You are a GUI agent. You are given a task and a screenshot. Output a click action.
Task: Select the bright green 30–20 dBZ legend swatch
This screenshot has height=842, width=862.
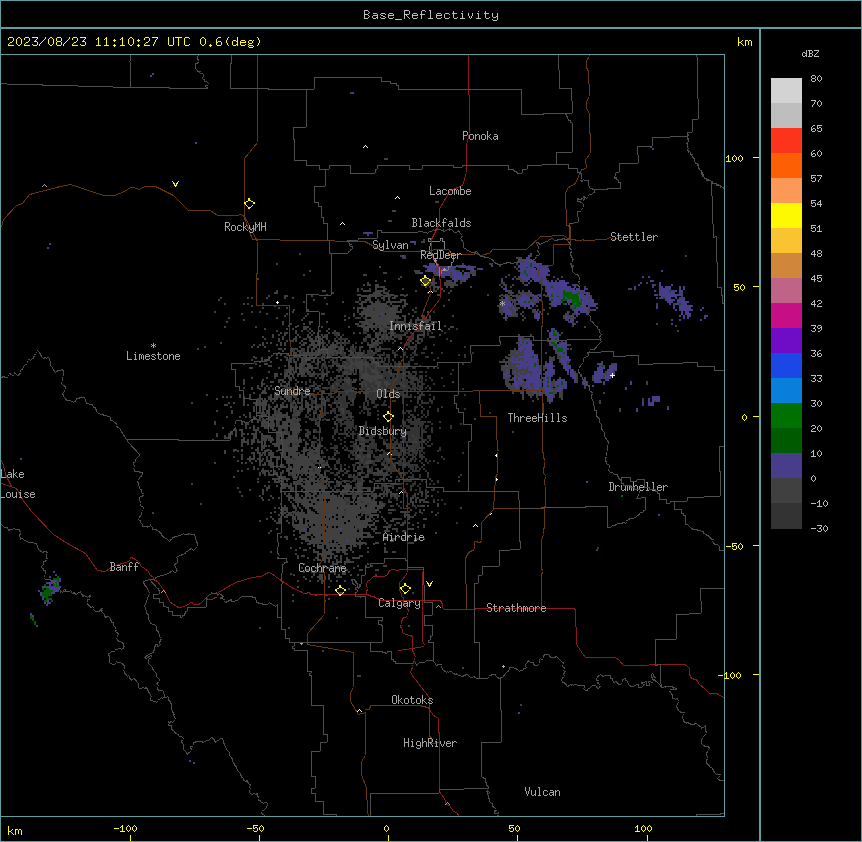point(786,416)
